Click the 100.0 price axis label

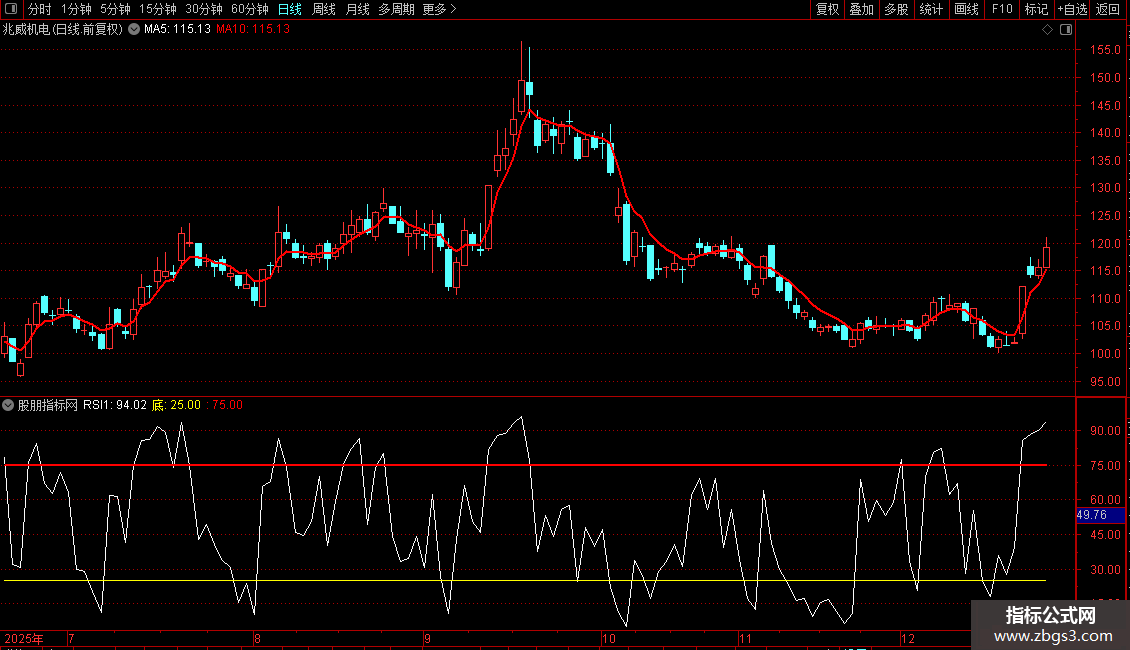pos(1105,354)
